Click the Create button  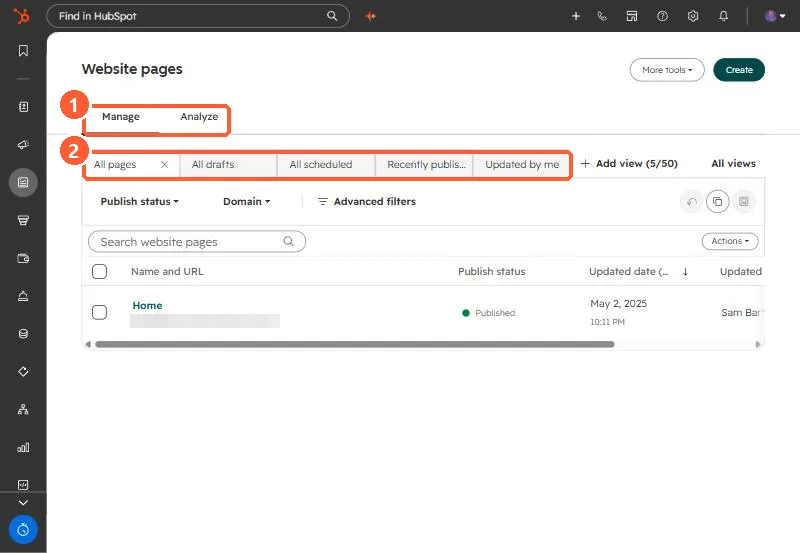tap(739, 70)
